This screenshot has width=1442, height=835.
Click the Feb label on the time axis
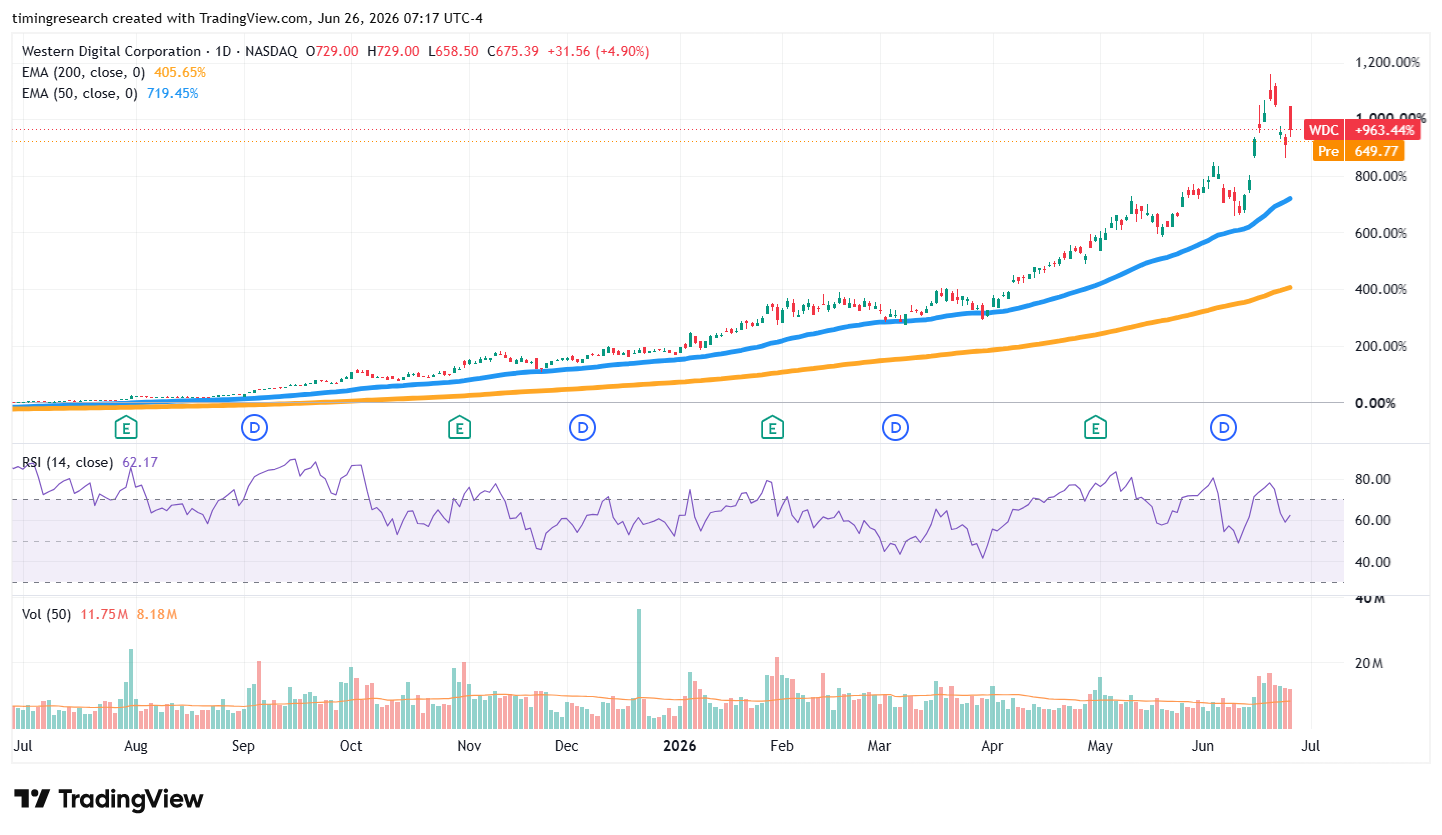(781, 746)
